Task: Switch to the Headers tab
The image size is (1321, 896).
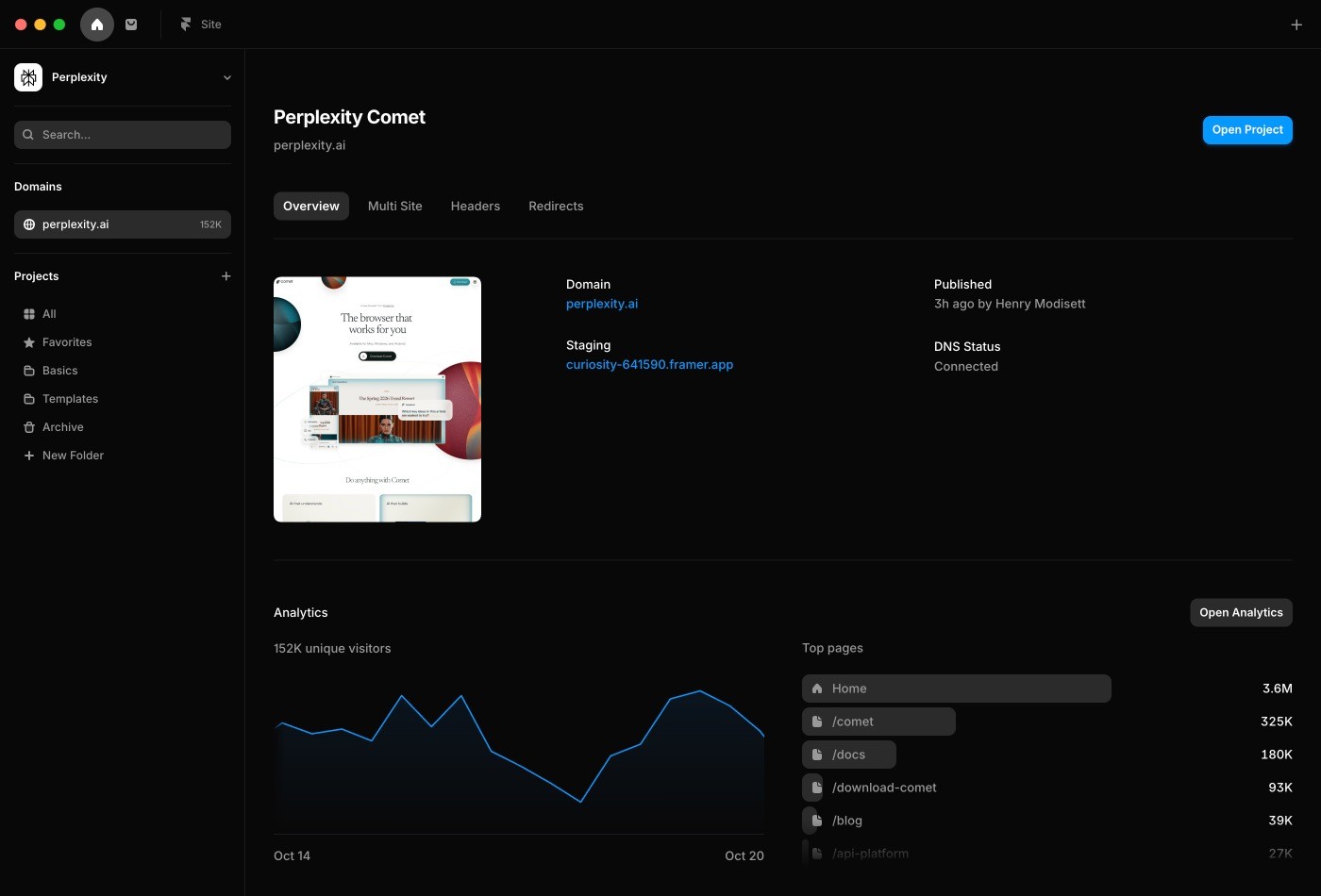Action: [x=475, y=206]
